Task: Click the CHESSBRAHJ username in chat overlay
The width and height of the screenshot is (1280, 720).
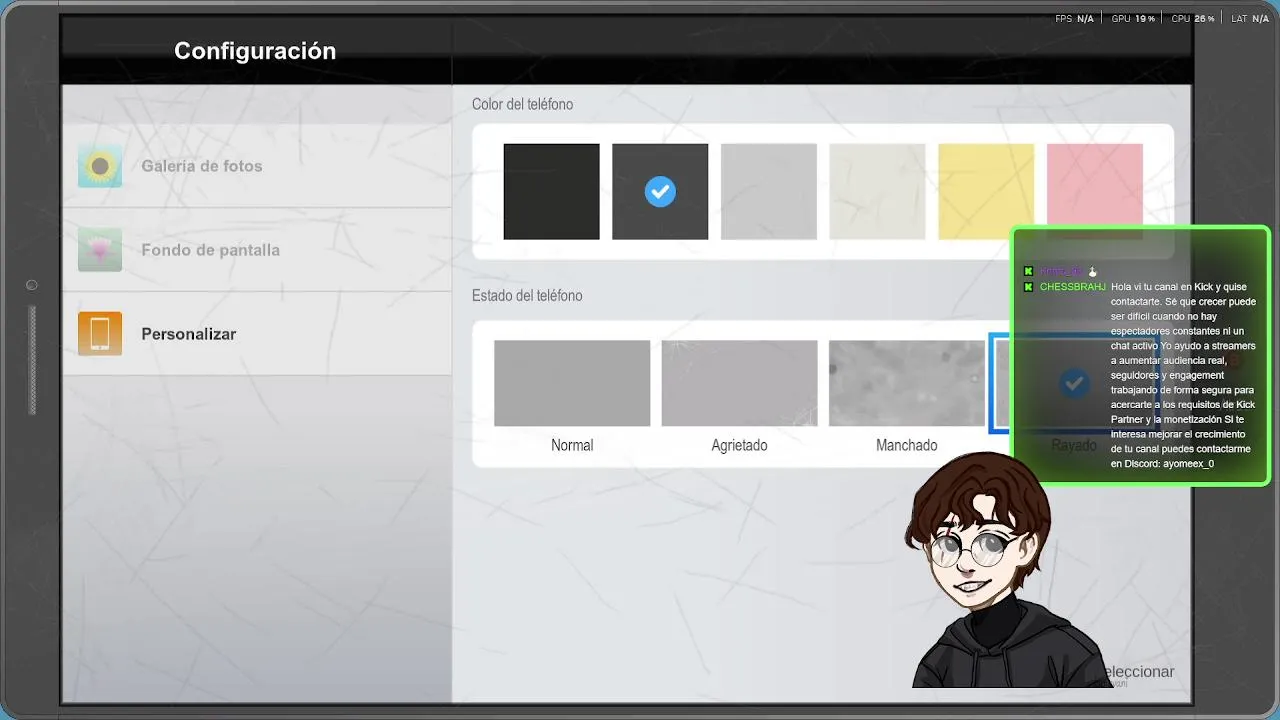Action: (x=1073, y=287)
